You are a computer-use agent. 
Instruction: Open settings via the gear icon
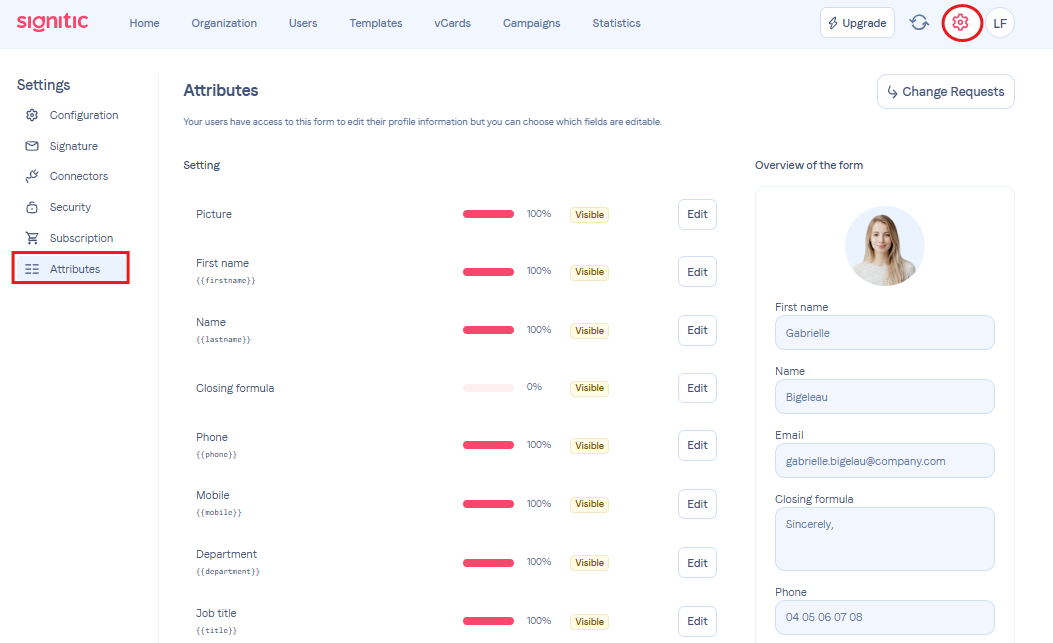[x=960, y=23]
